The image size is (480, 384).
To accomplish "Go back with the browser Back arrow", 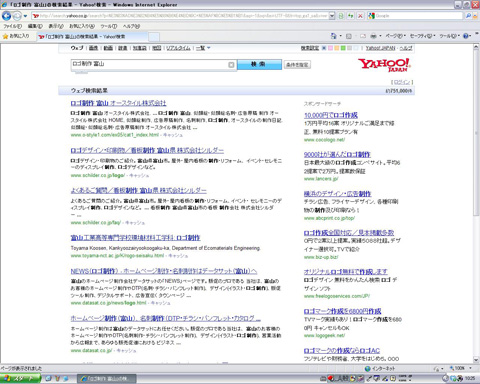I will (x=6, y=16).
